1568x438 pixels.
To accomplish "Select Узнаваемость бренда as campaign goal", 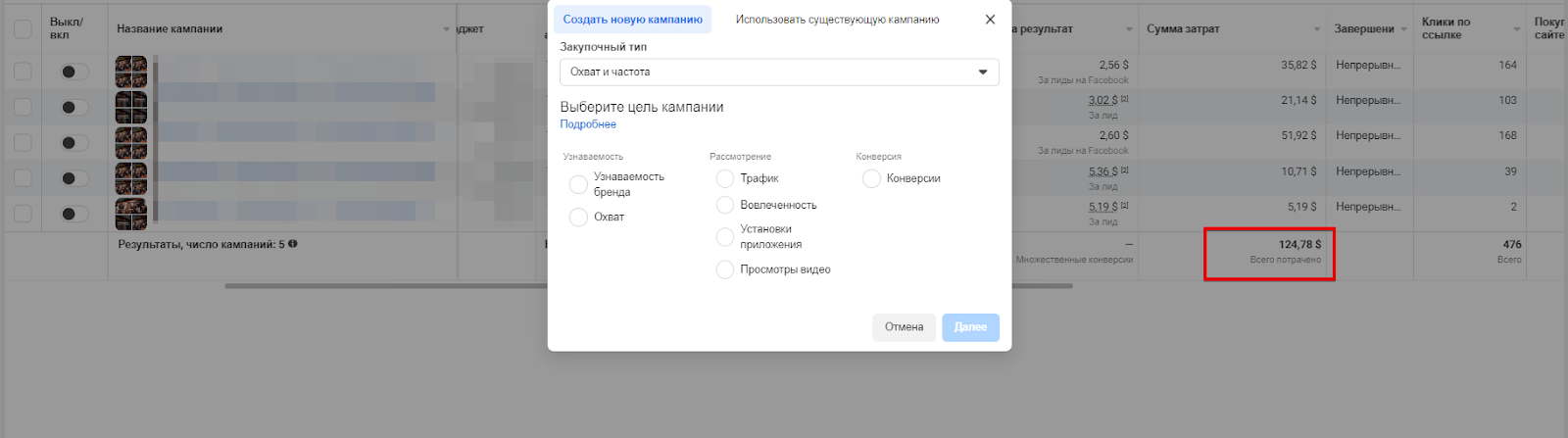I will (x=578, y=184).
